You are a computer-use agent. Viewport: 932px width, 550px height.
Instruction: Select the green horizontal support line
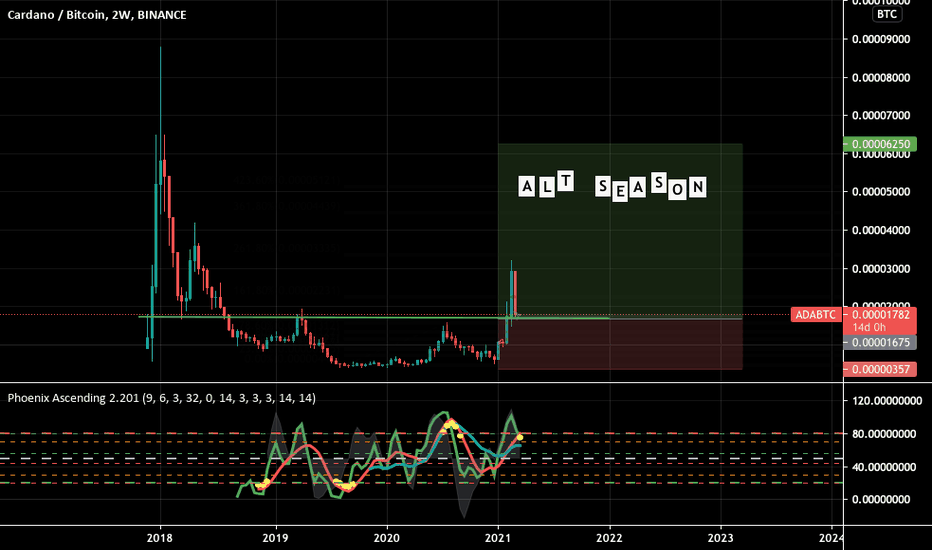pyautogui.click(x=374, y=318)
